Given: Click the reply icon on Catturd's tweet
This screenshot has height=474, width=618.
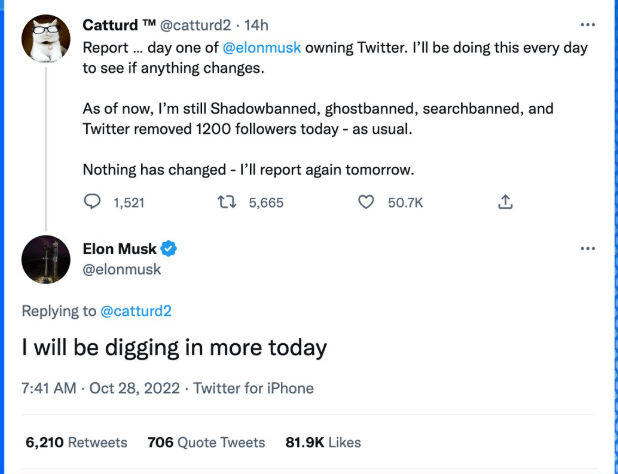Looking at the screenshot, I should [x=93, y=202].
